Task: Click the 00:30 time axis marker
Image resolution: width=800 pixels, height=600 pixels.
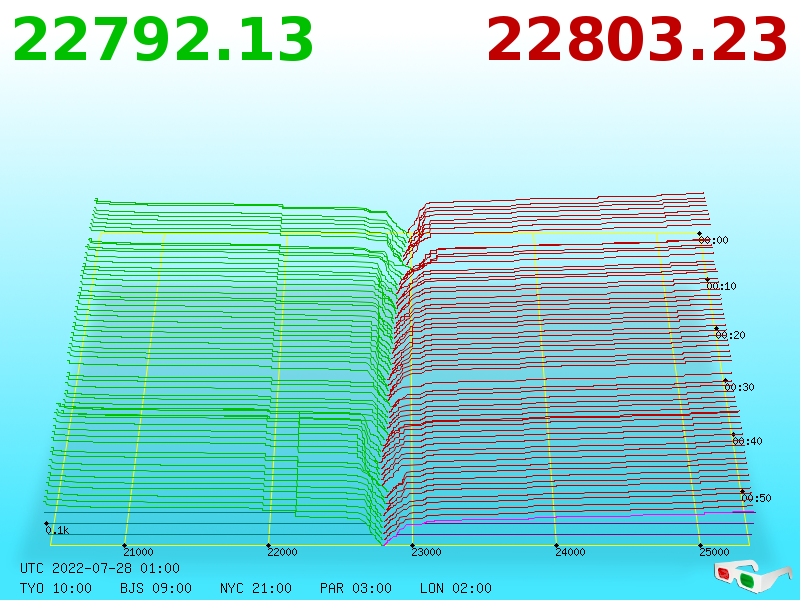Action: (x=739, y=387)
